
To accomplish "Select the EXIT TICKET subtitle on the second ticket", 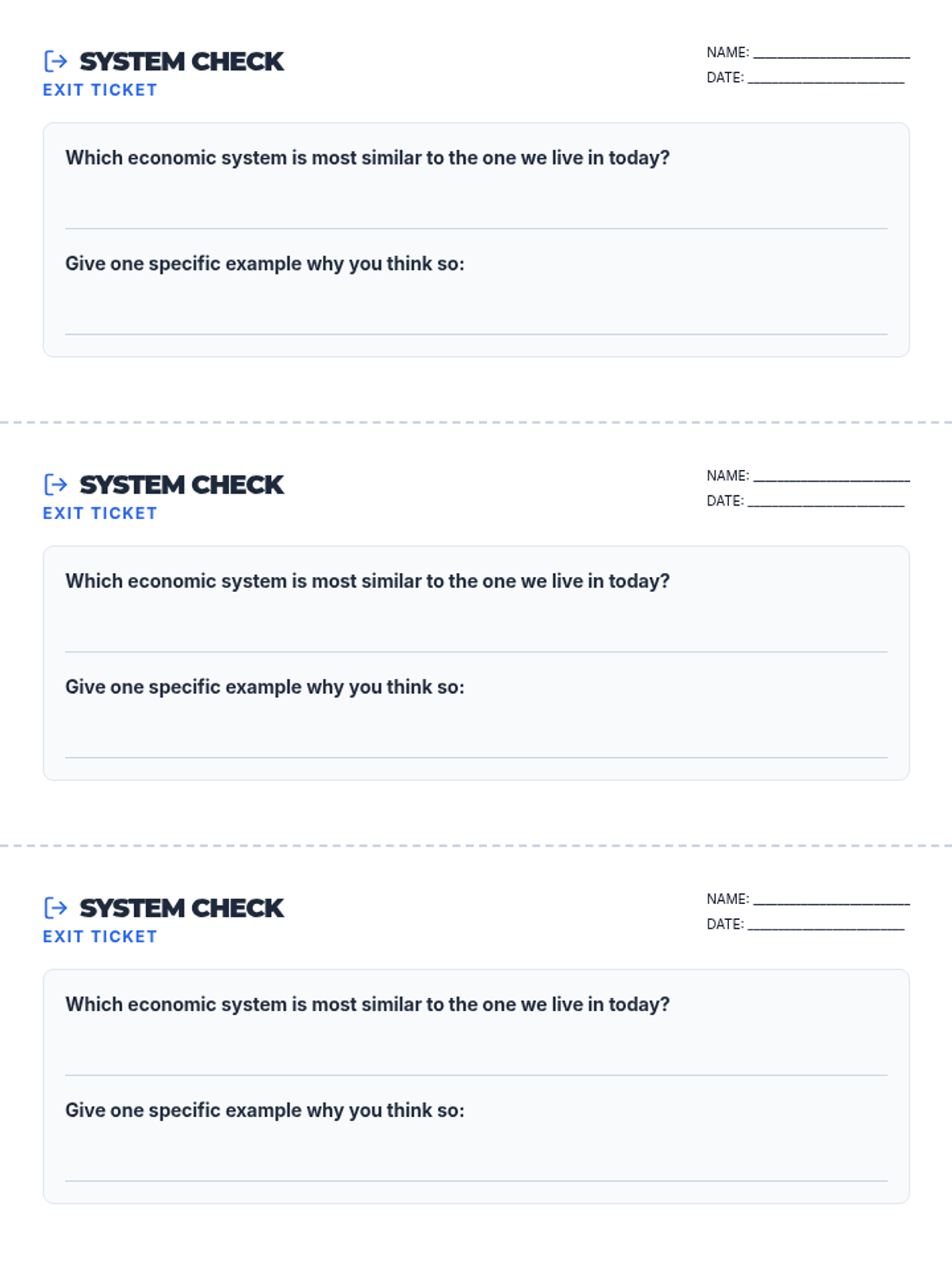I will coord(100,514).
